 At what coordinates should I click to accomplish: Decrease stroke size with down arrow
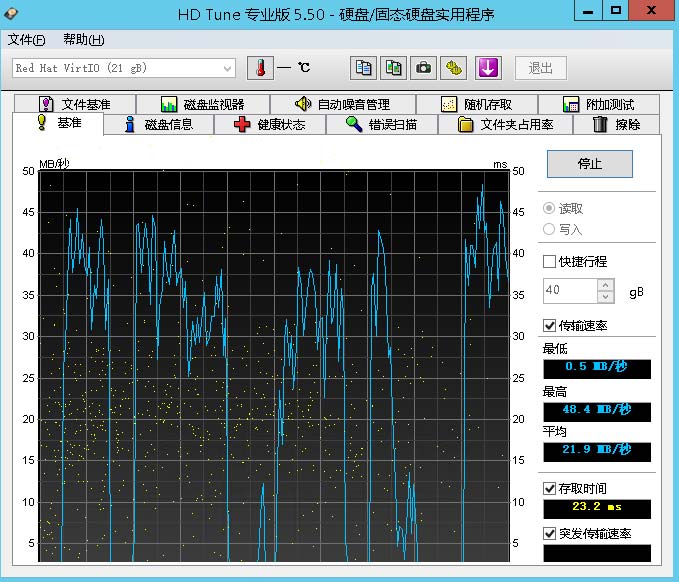click(605, 297)
